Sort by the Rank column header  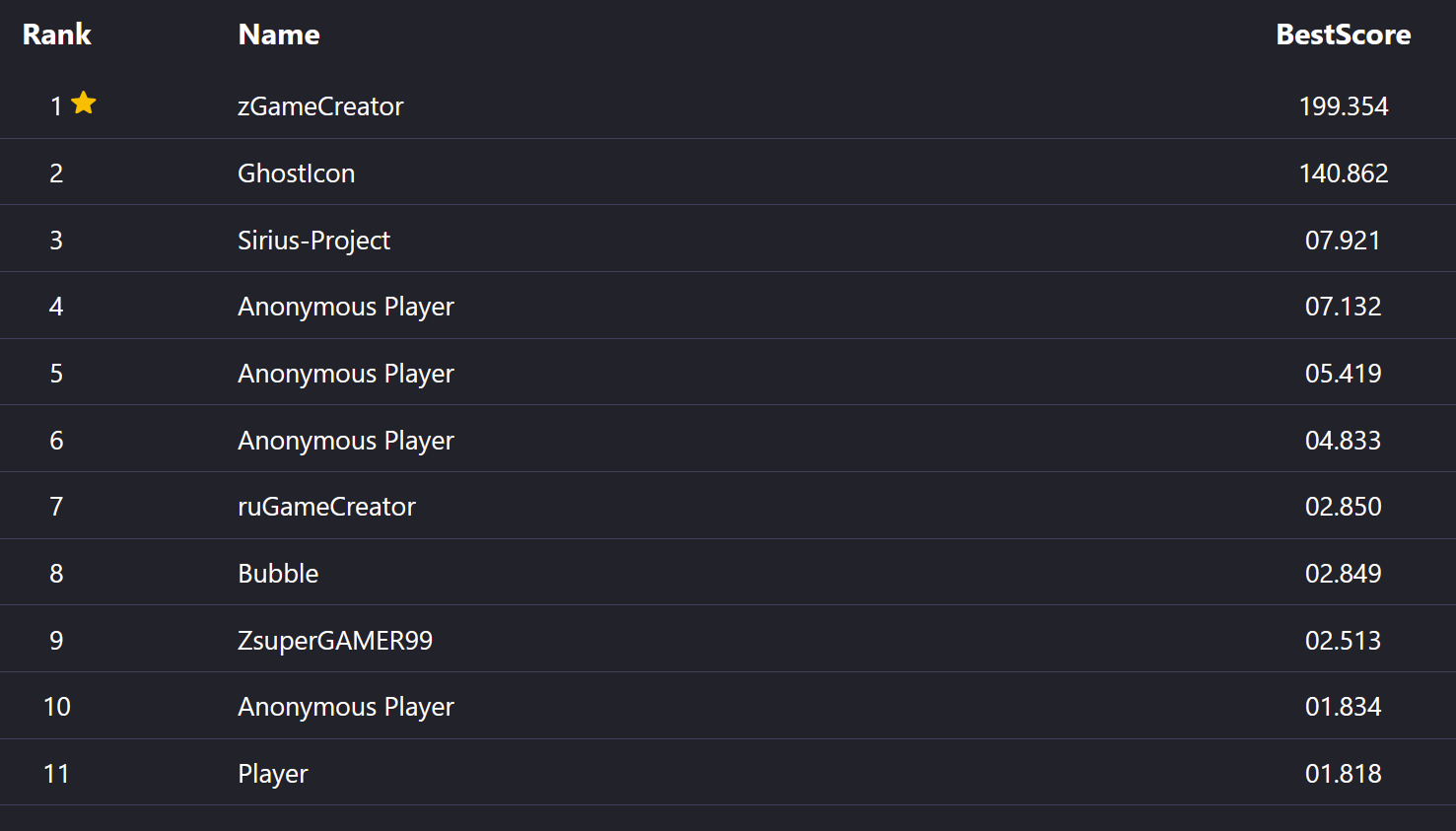tap(57, 35)
